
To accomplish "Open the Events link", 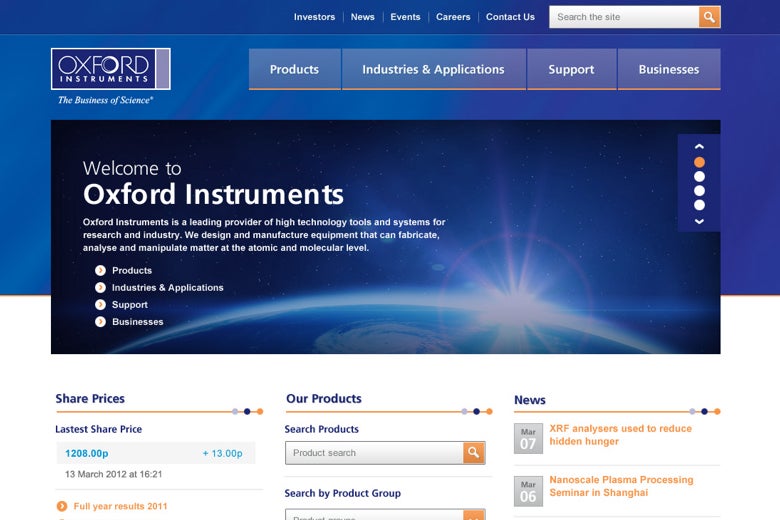I will tap(405, 17).
